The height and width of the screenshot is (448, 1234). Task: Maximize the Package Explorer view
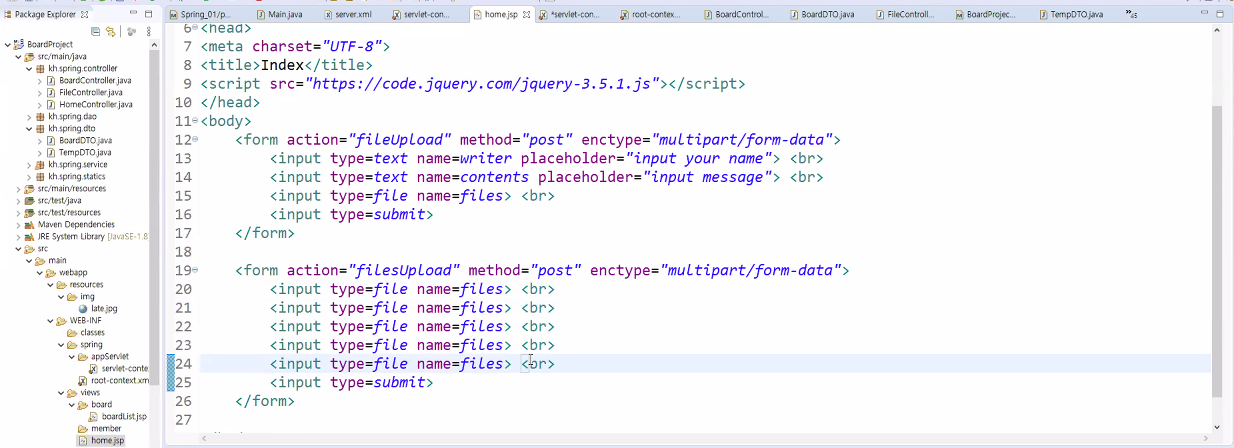[x=148, y=15]
